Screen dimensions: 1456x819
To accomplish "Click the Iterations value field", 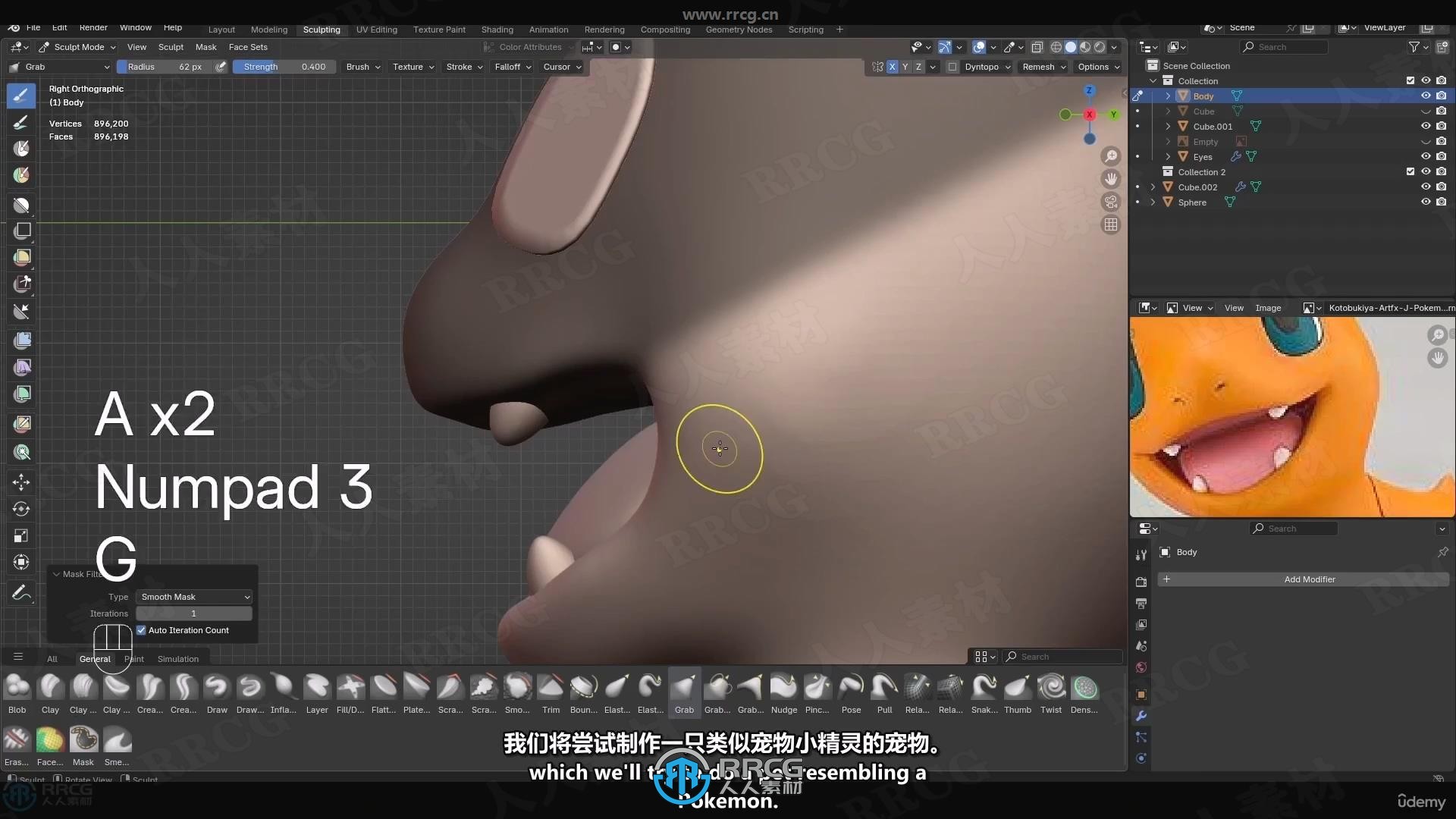I will [194, 613].
